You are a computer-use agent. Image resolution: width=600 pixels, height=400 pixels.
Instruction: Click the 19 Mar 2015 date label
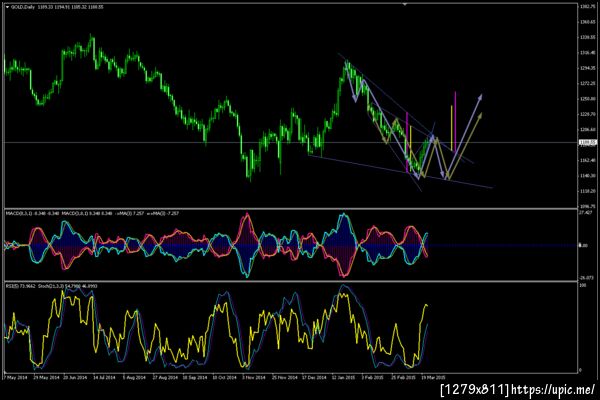pyautogui.click(x=433, y=377)
